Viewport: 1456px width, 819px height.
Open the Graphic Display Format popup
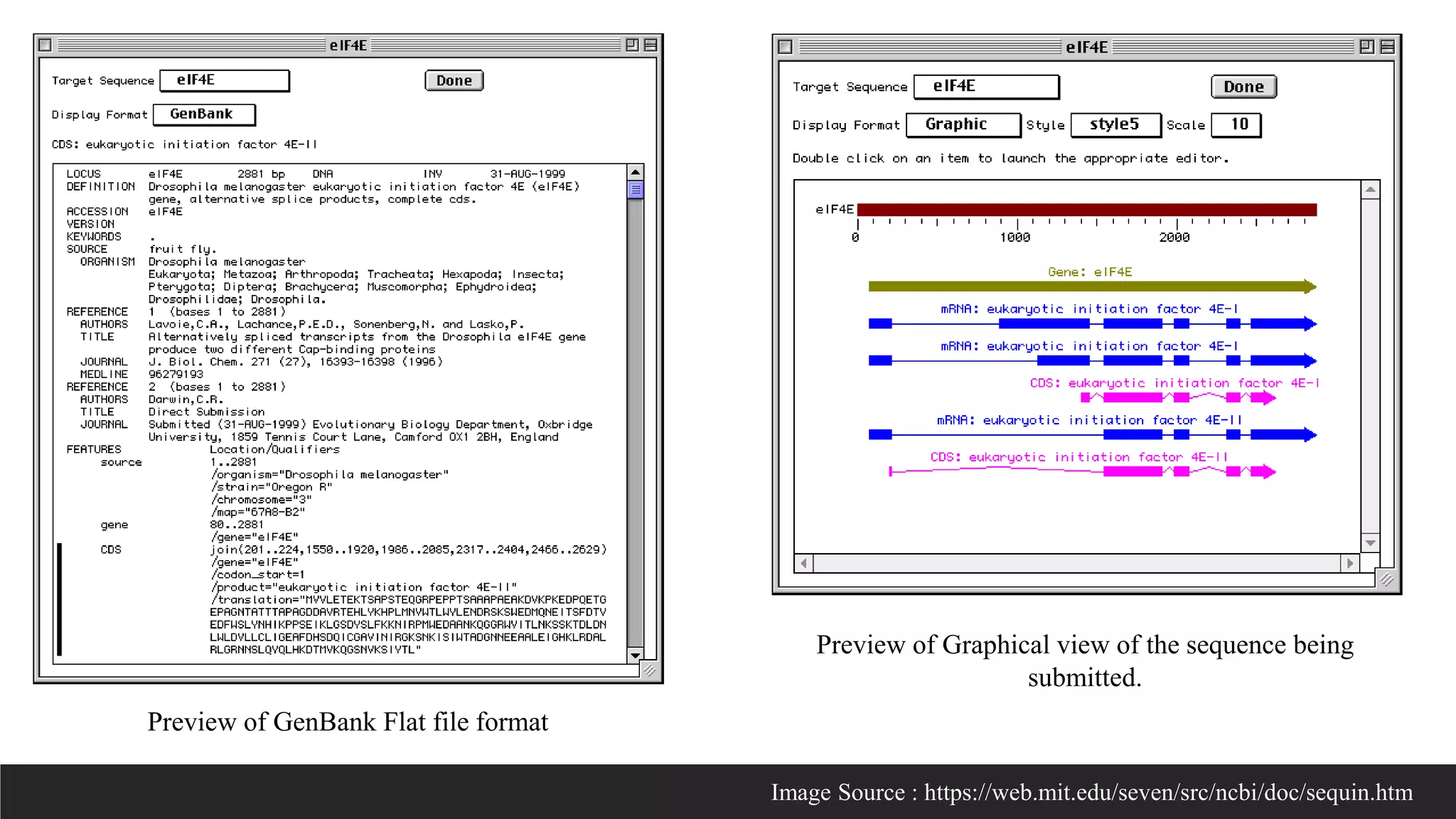(963, 125)
